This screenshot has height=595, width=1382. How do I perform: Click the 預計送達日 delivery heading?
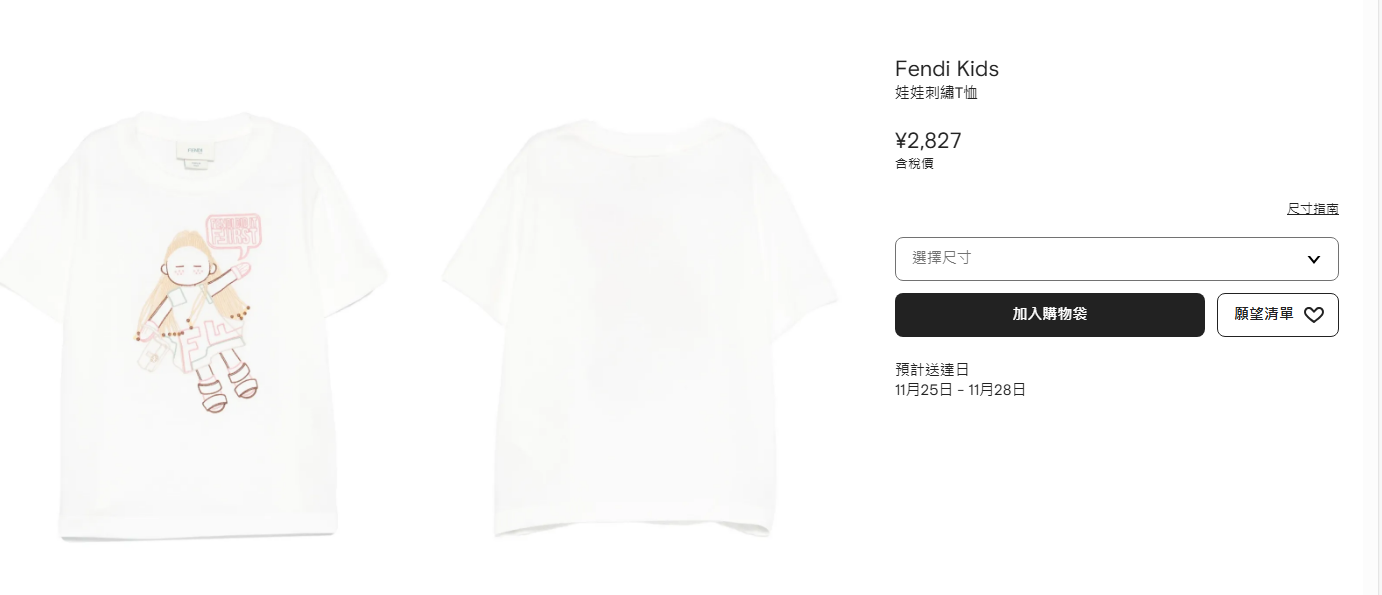coord(932,369)
